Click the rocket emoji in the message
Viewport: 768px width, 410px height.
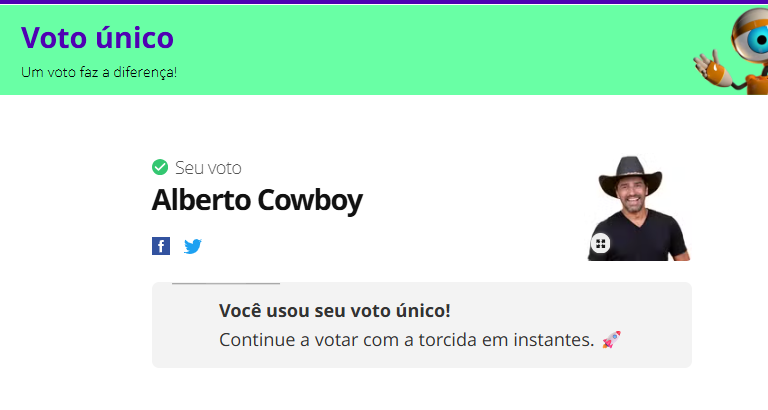point(612,340)
